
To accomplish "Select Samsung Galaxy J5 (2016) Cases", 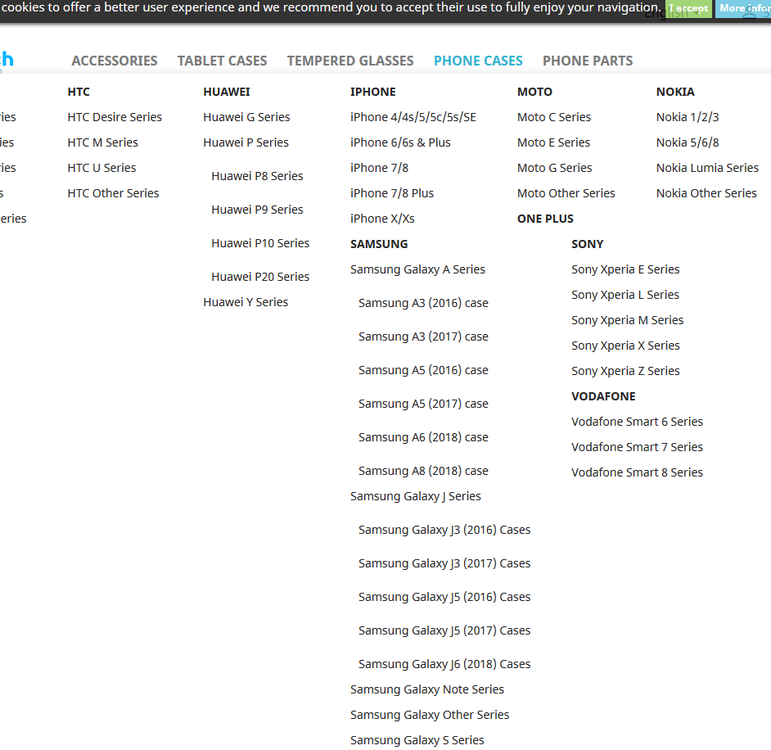I will coord(444,597).
